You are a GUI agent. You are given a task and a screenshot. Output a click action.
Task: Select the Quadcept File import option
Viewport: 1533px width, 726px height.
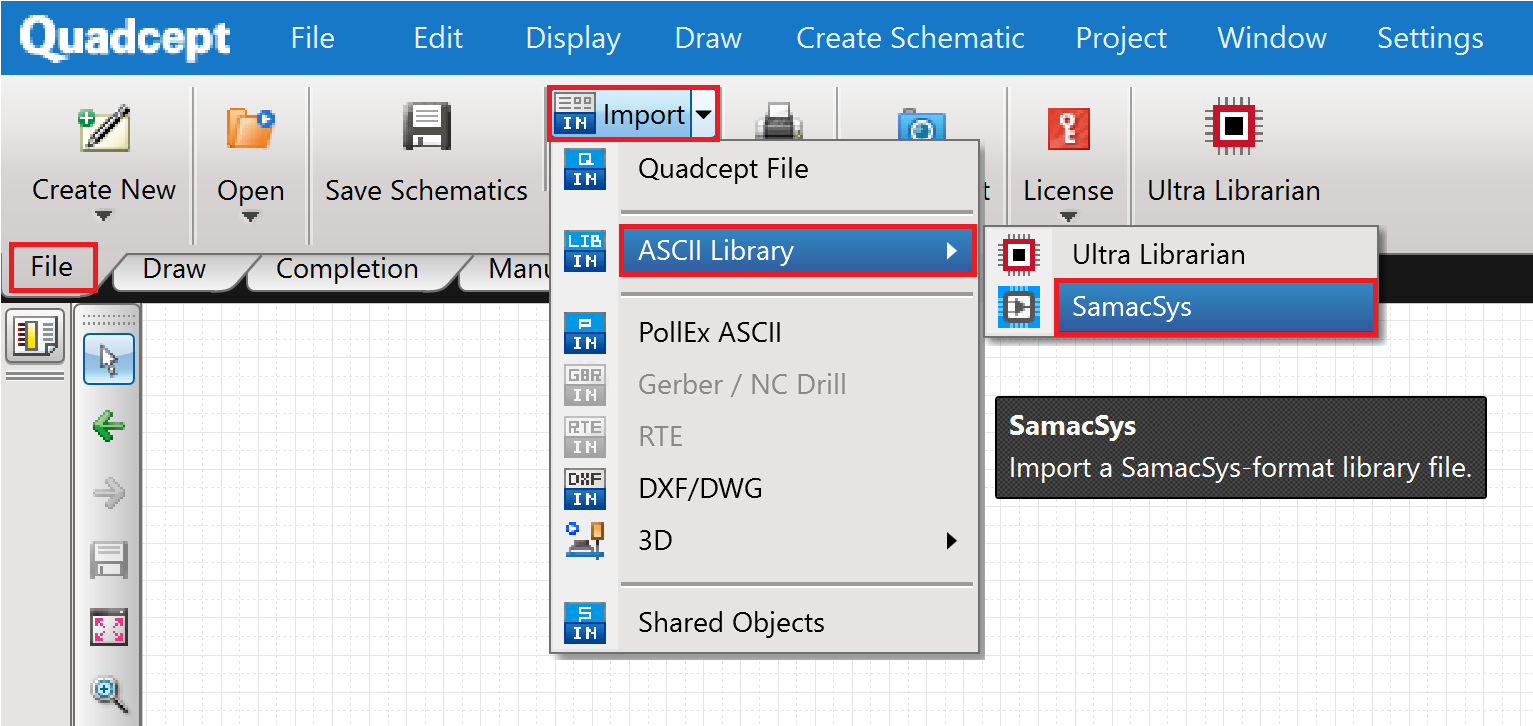click(722, 168)
